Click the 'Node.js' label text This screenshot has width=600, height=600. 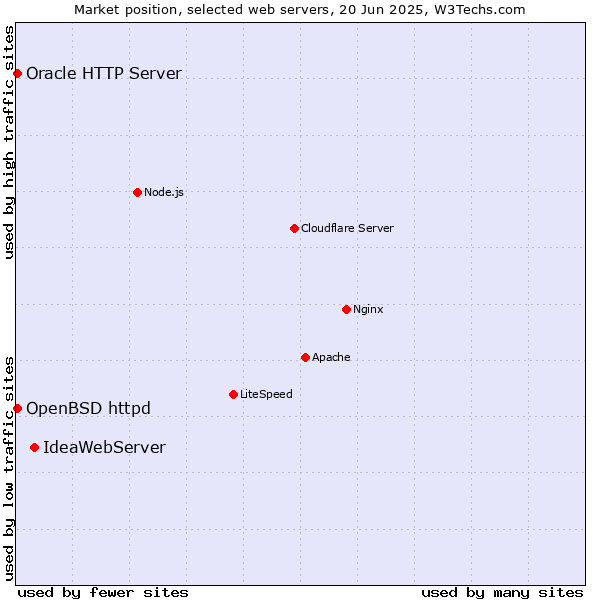(x=164, y=192)
